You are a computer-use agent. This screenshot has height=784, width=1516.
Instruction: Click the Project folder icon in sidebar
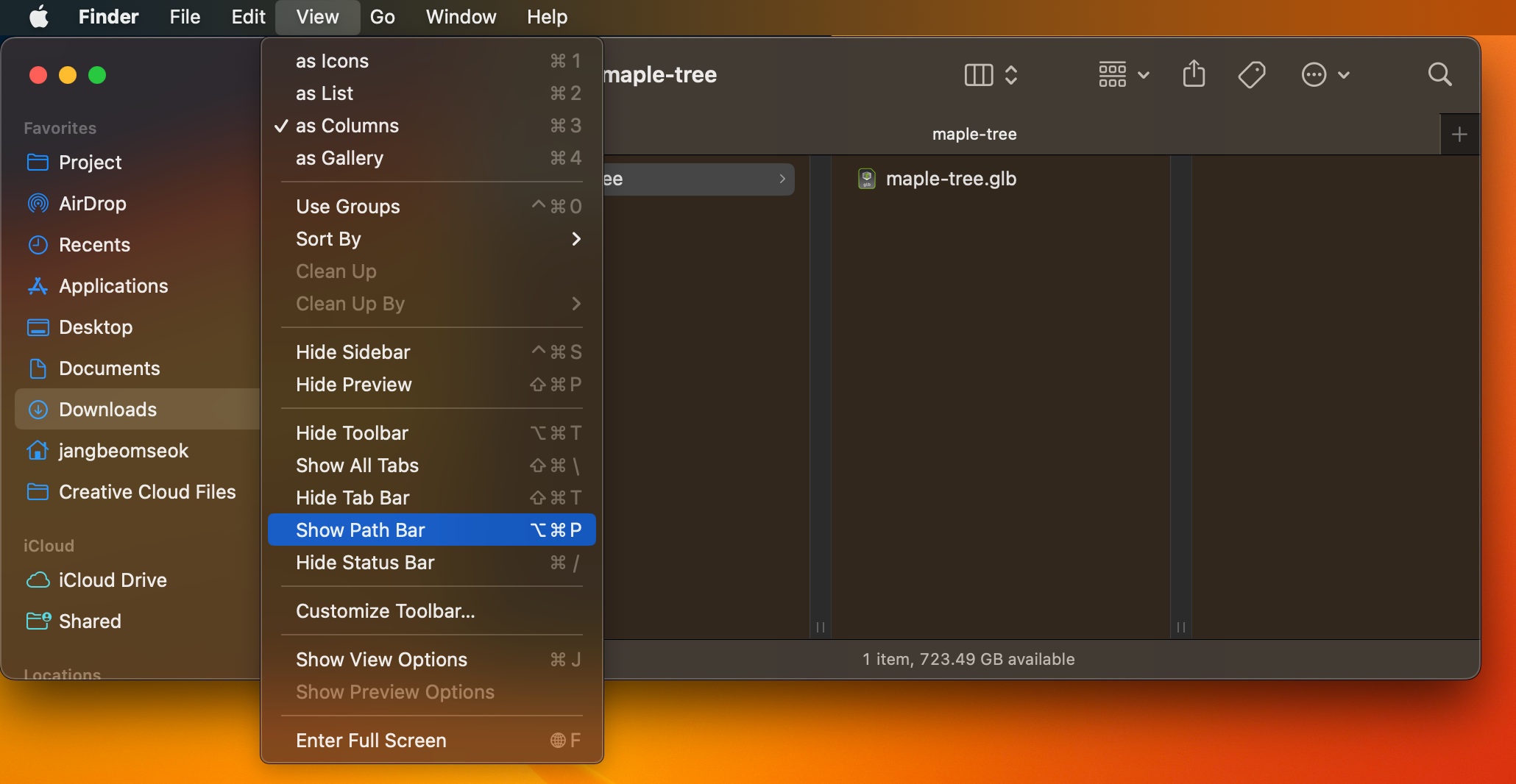point(38,162)
